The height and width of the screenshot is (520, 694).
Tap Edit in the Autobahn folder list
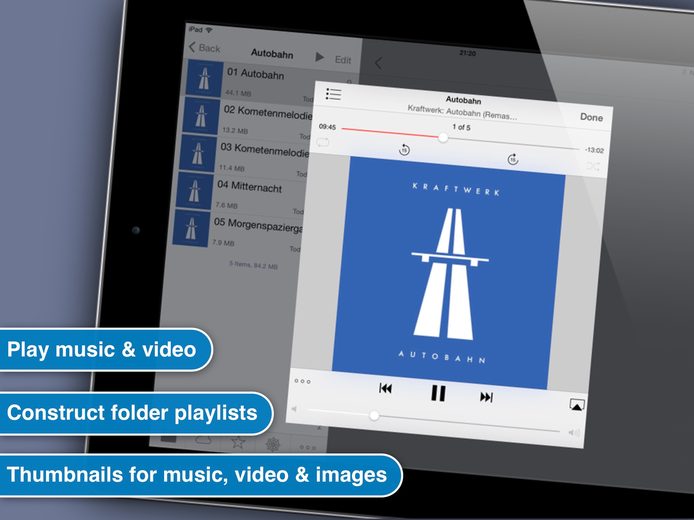[343, 60]
